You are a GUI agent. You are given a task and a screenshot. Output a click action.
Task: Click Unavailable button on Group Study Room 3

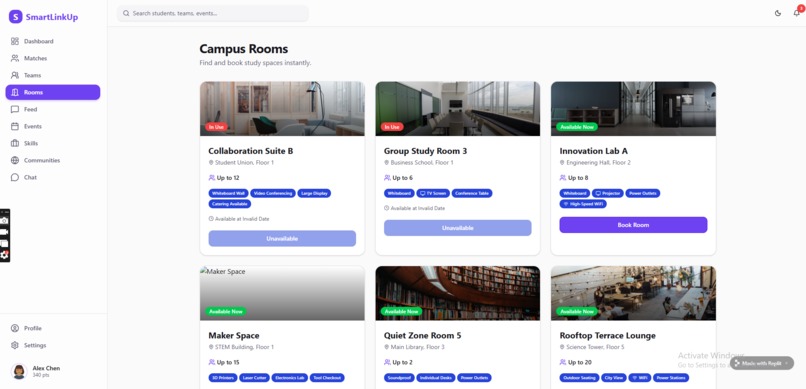coord(457,228)
